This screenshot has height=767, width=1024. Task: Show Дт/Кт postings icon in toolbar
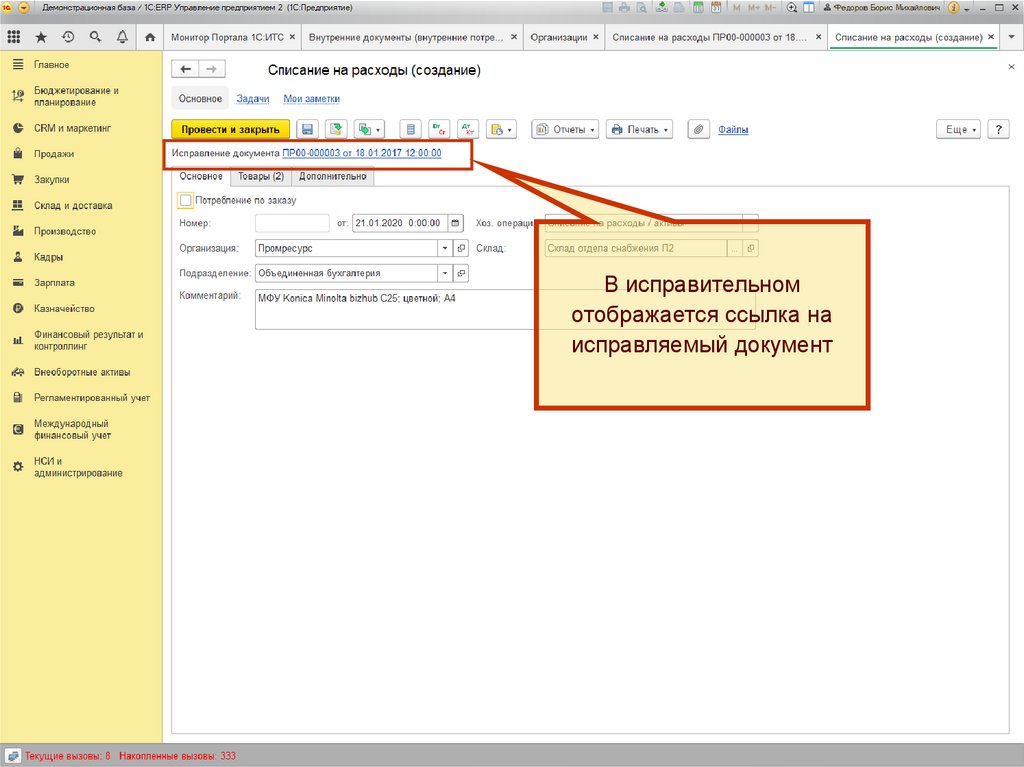pos(468,130)
